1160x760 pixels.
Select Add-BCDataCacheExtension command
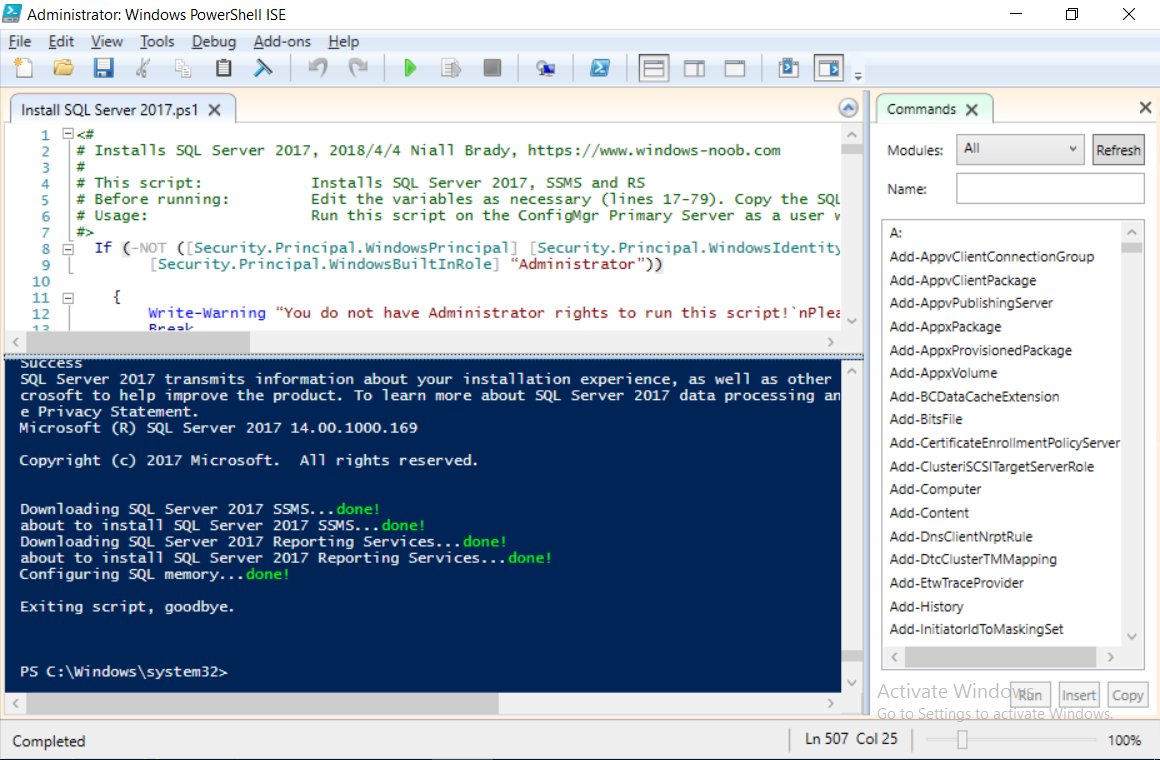point(974,397)
